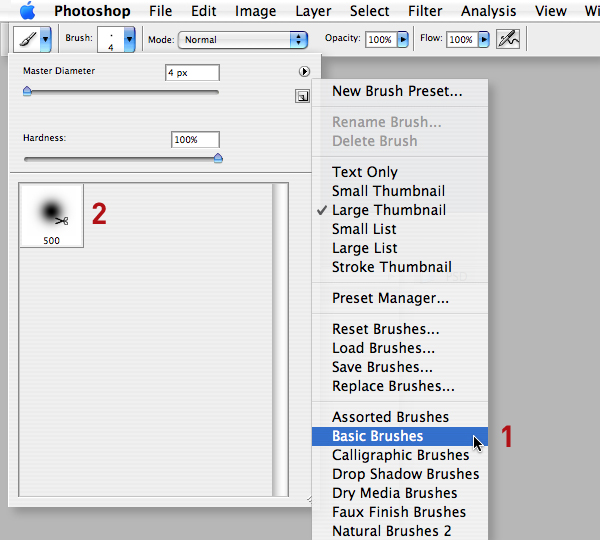This screenshot has width=600, height=540.
Task: Load the Faux Finish Brushes set
Action: [x=398, y=512]
